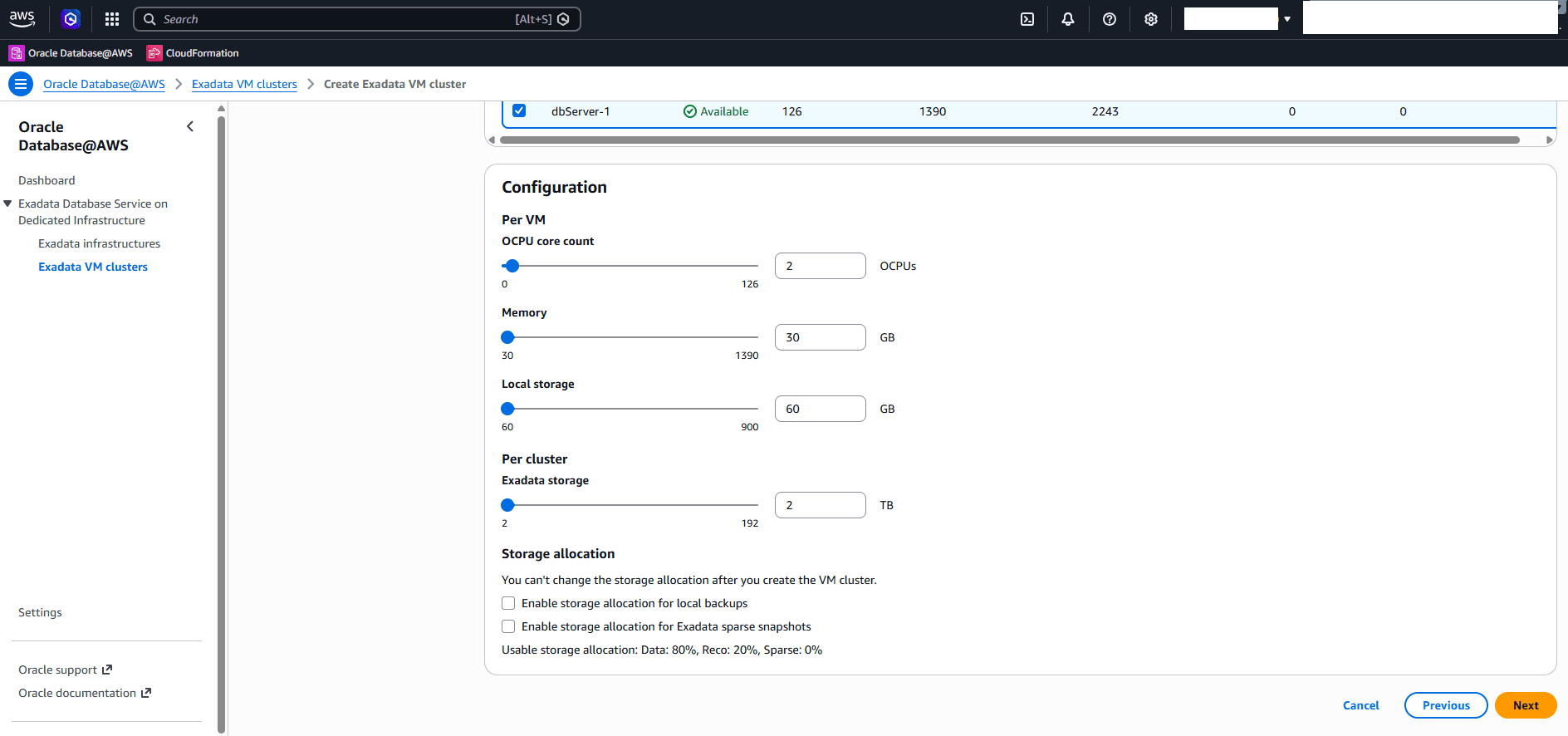This screenshot has height=736, width=1568.
Task: Click the Exadata storage slider handle
Action: pyautogui.click(x=507, y=505)
